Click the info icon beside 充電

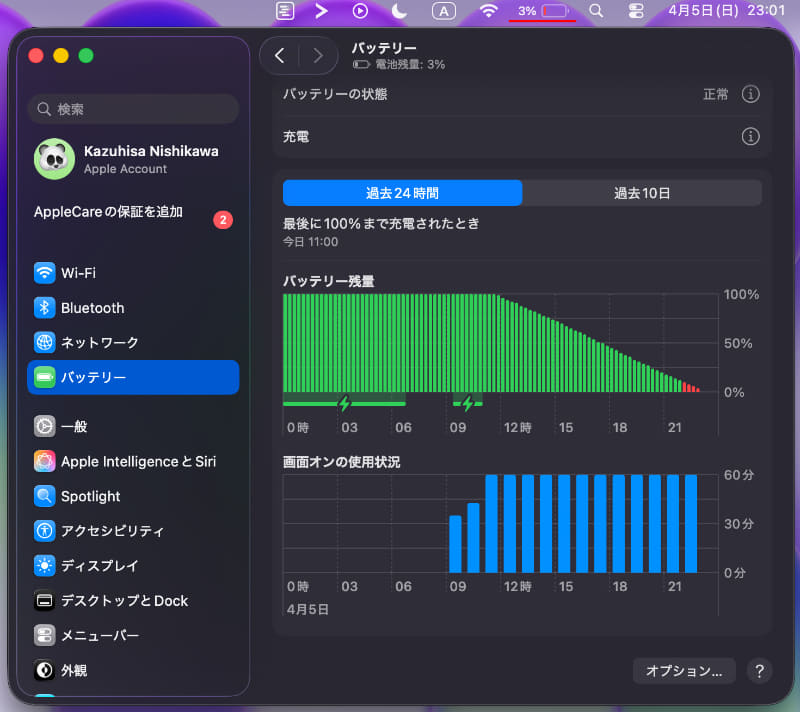(751, 137)
